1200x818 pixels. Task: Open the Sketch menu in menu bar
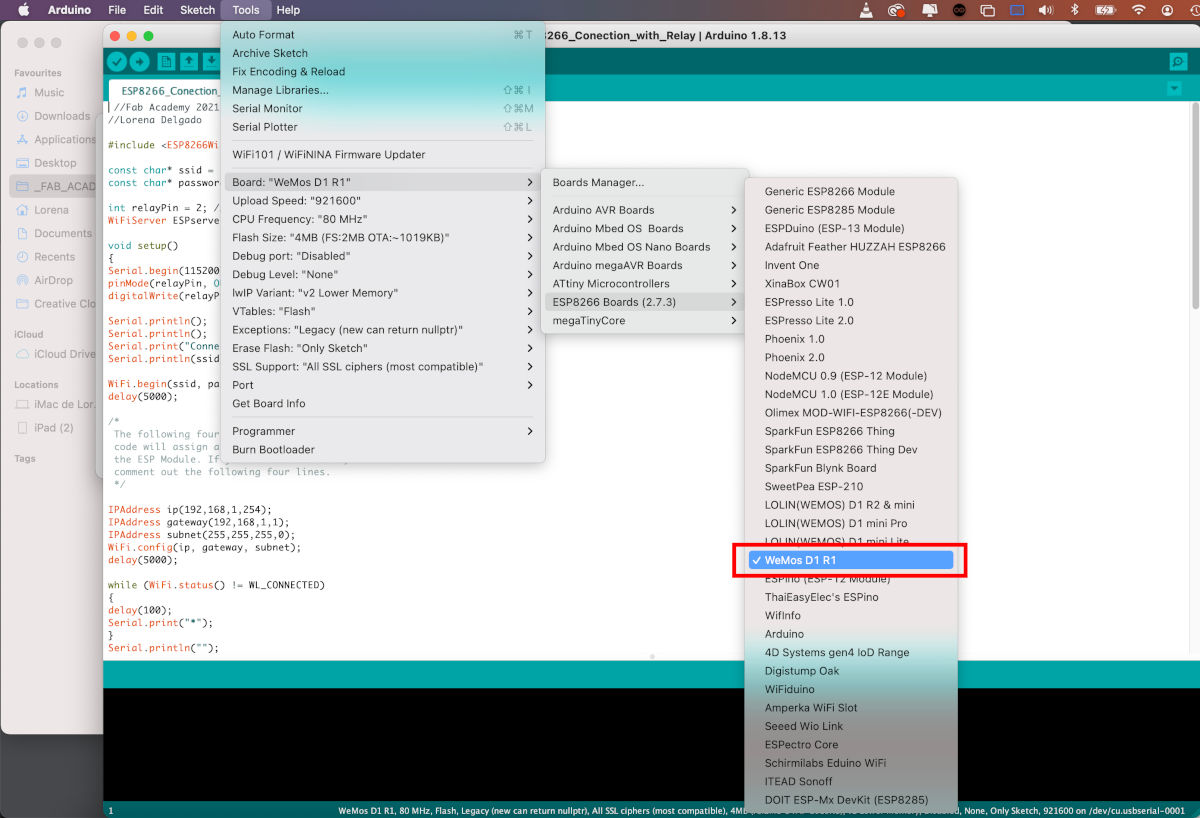[197, 10]
